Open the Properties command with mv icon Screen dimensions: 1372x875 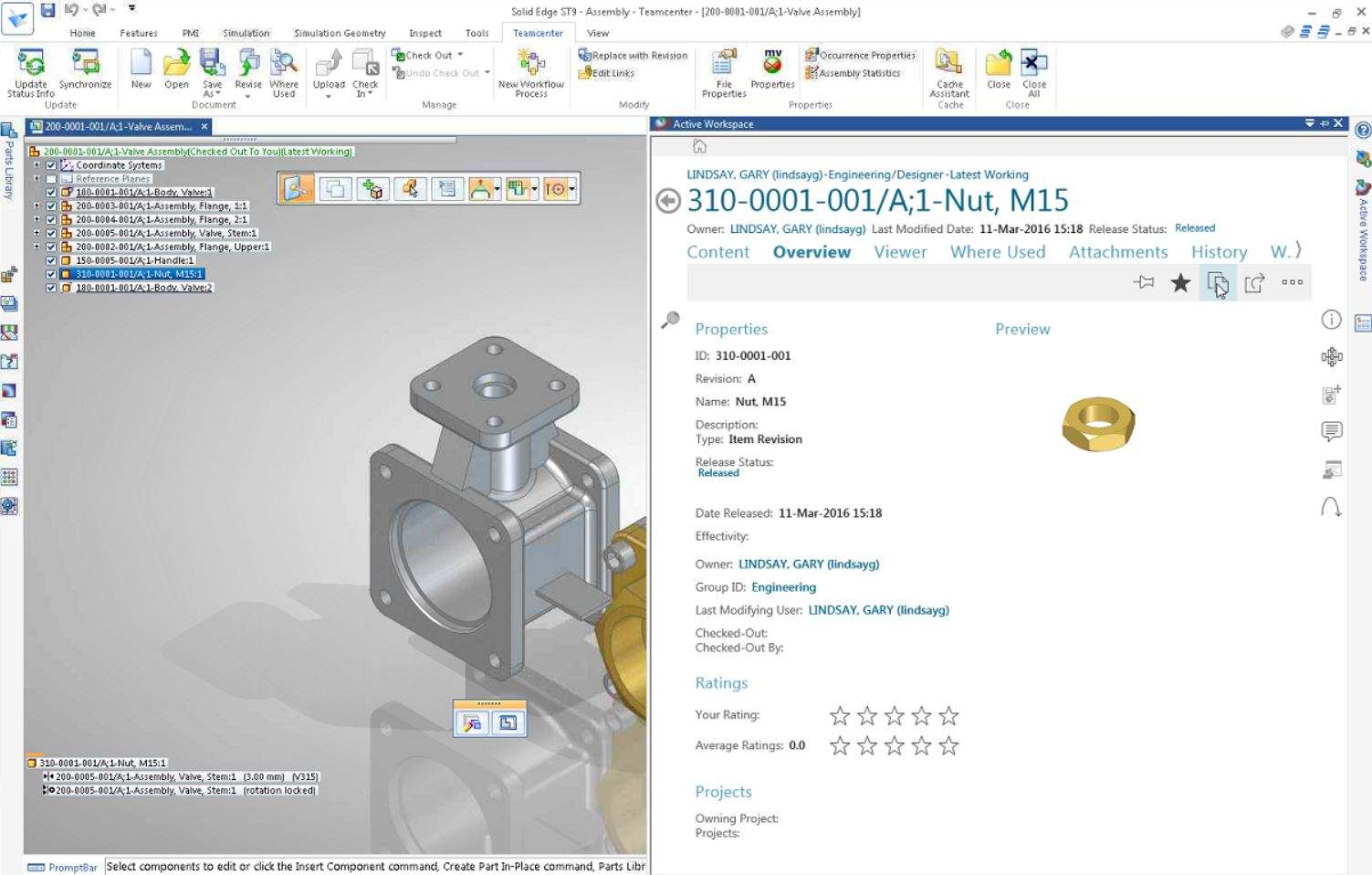click(x=772, y=69)
